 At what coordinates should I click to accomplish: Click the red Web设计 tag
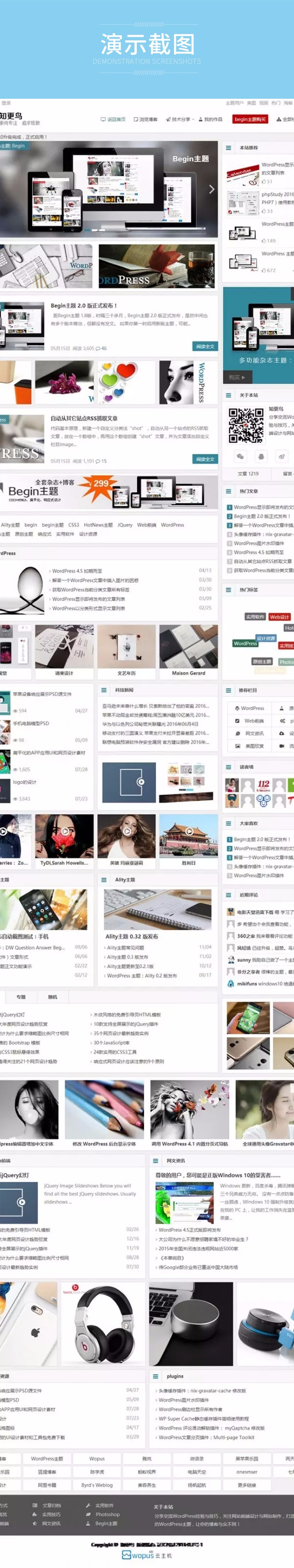point(279,617)
